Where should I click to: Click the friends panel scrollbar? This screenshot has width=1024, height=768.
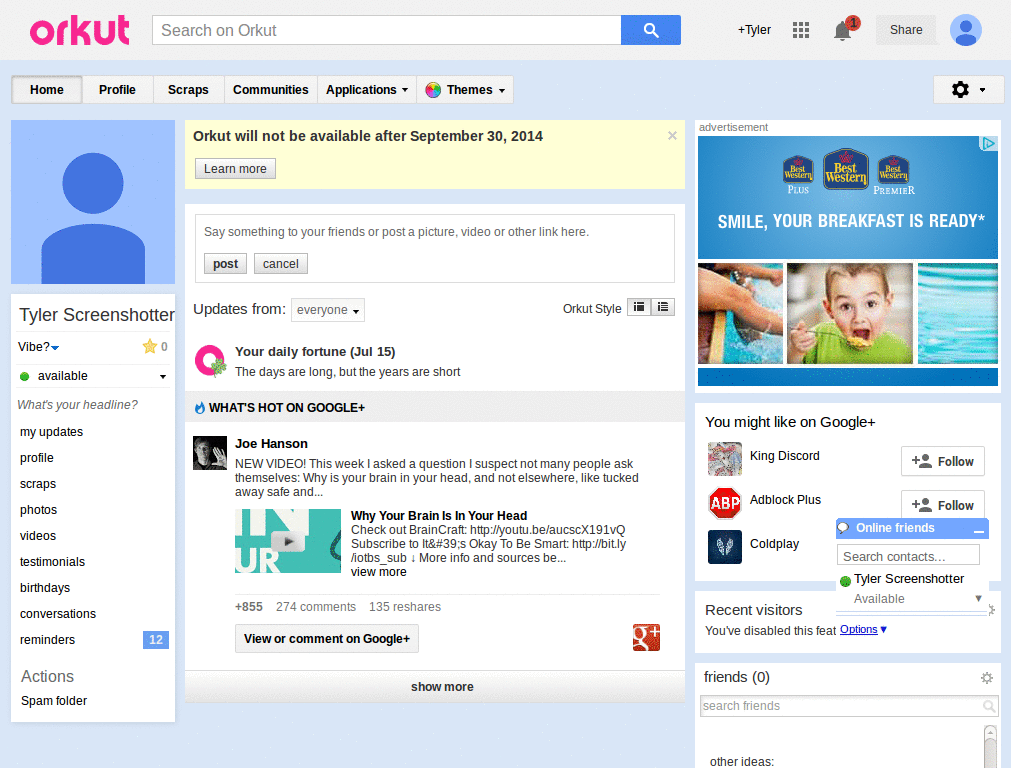click(990, 746)
